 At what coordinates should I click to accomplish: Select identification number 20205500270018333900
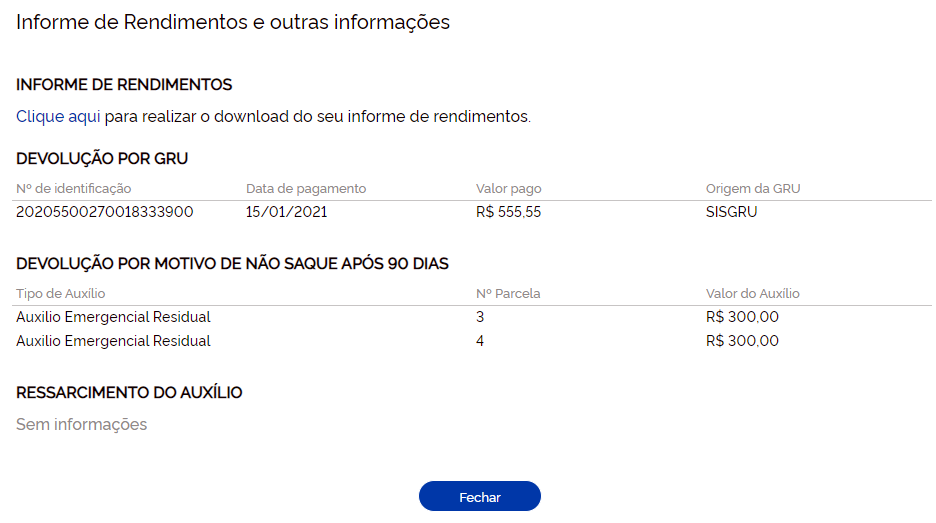[105, 212]
